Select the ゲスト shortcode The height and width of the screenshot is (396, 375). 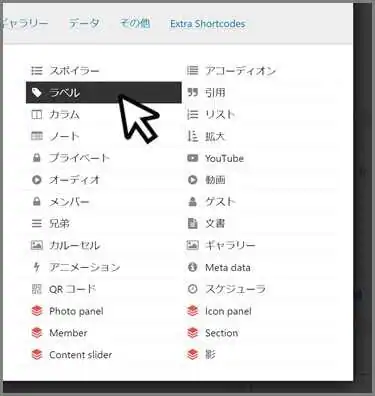click(260, 201)
